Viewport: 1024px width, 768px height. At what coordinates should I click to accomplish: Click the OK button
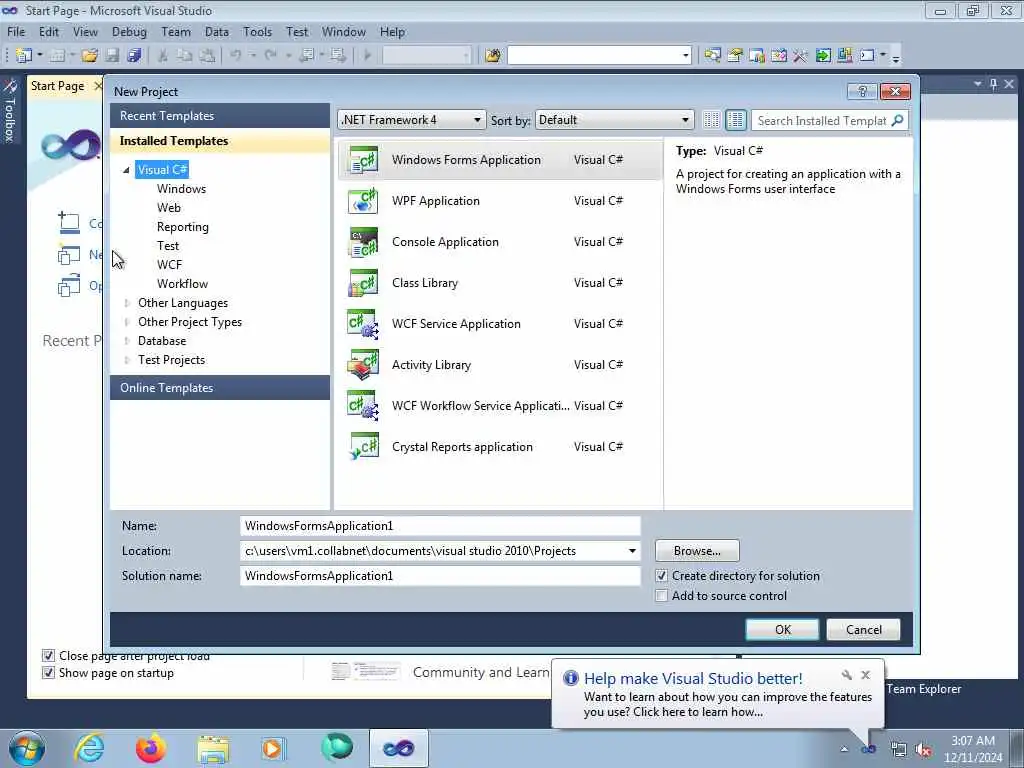point(782,630)
